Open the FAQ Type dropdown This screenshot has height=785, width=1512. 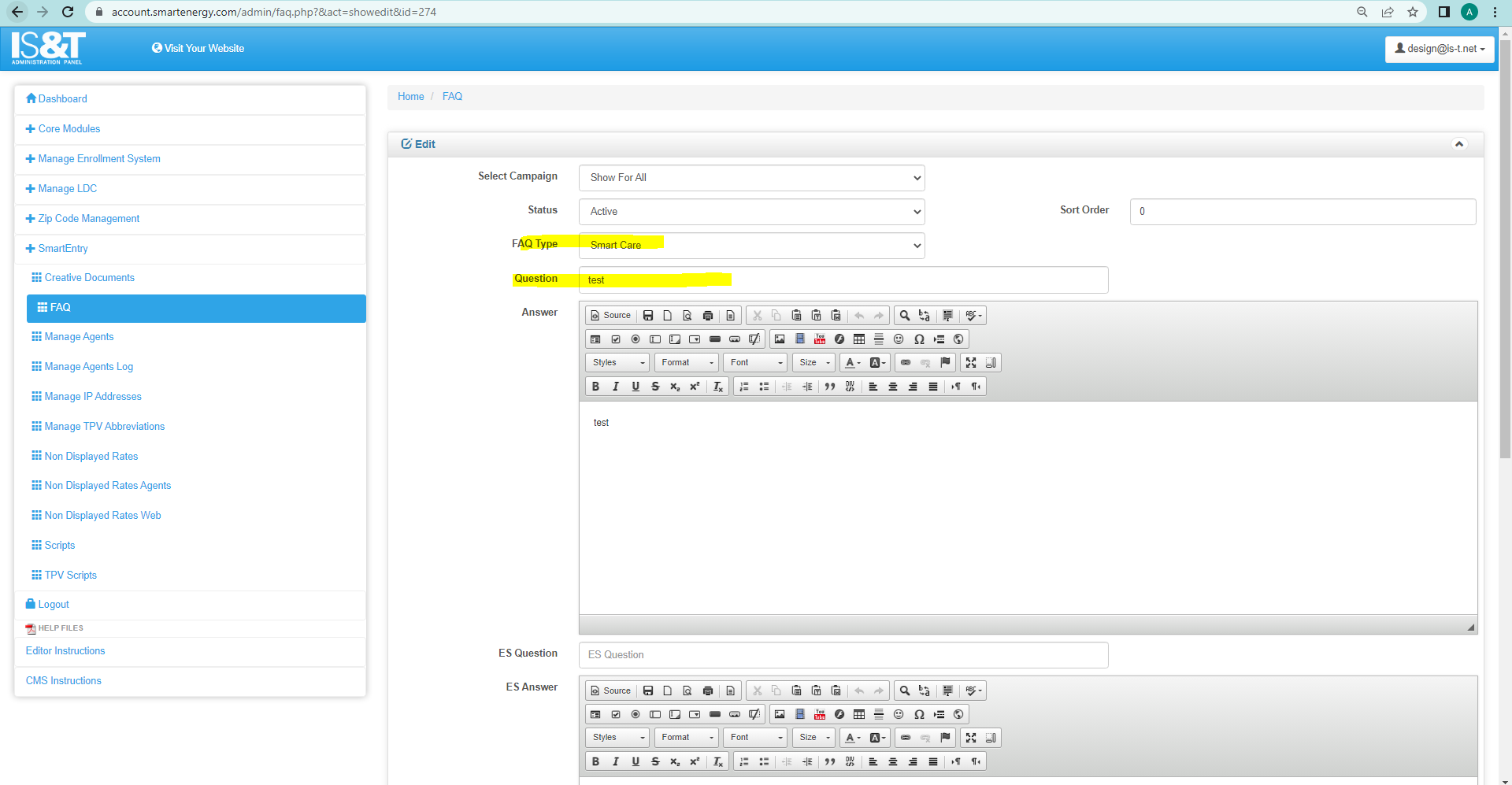(x=751, y=246)
